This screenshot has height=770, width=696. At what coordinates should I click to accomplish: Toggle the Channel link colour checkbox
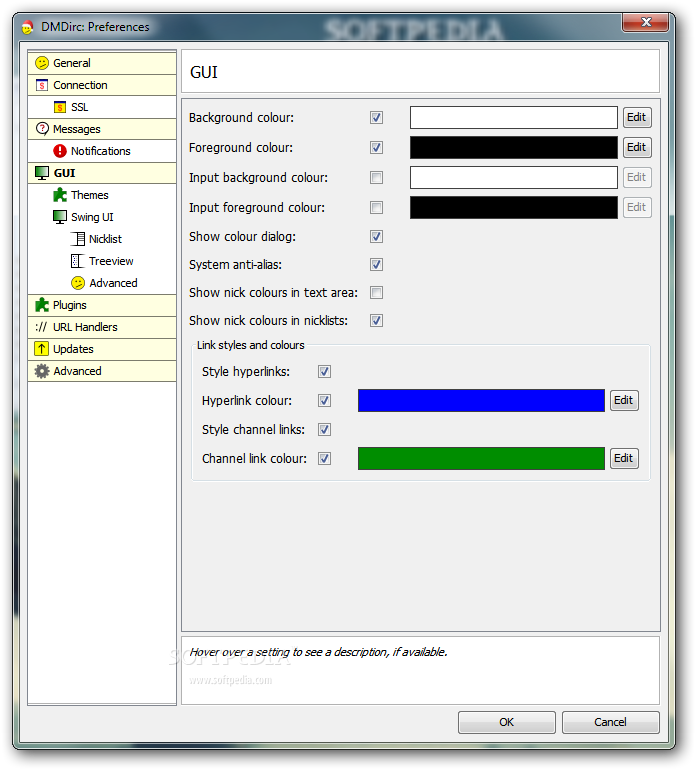click(324, 459)
